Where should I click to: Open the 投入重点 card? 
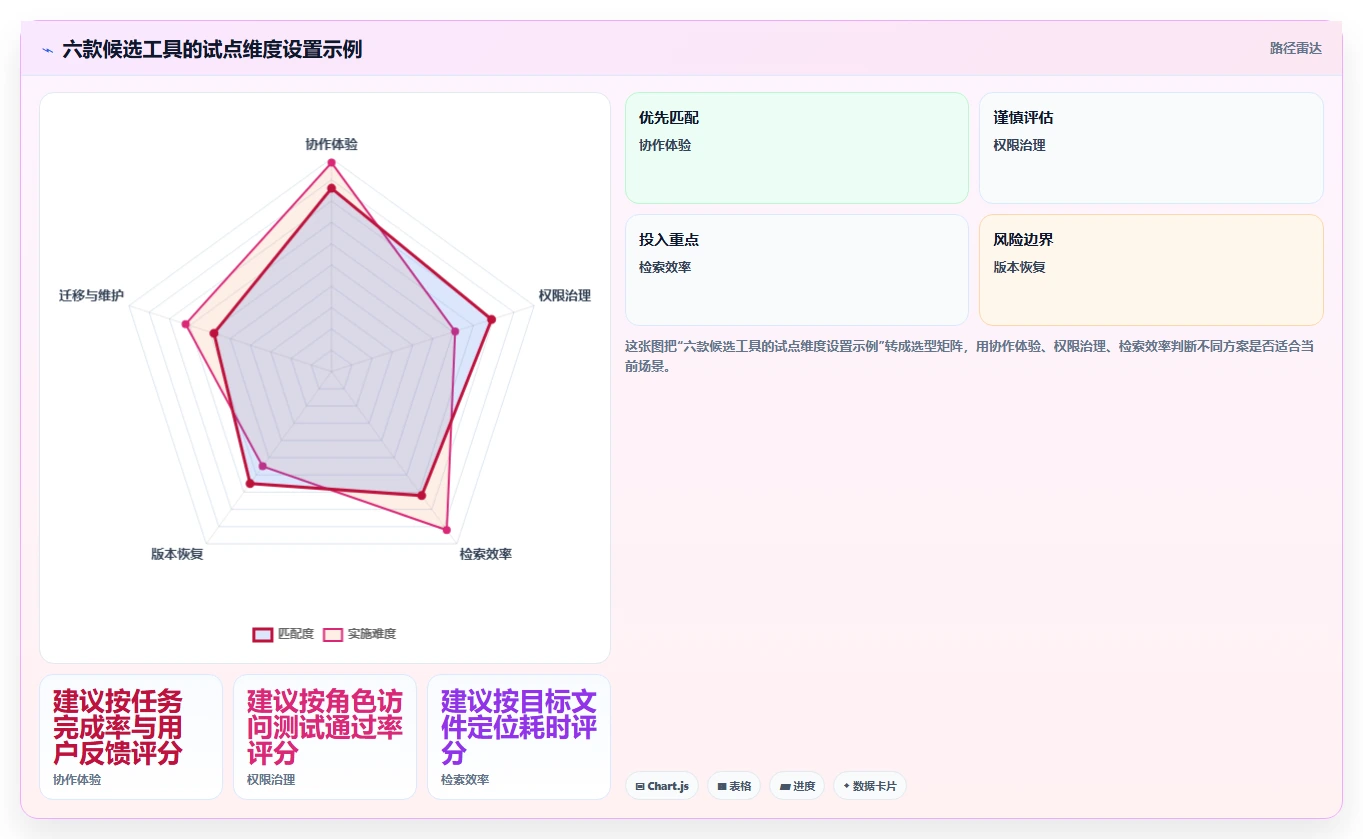[797, 270]
